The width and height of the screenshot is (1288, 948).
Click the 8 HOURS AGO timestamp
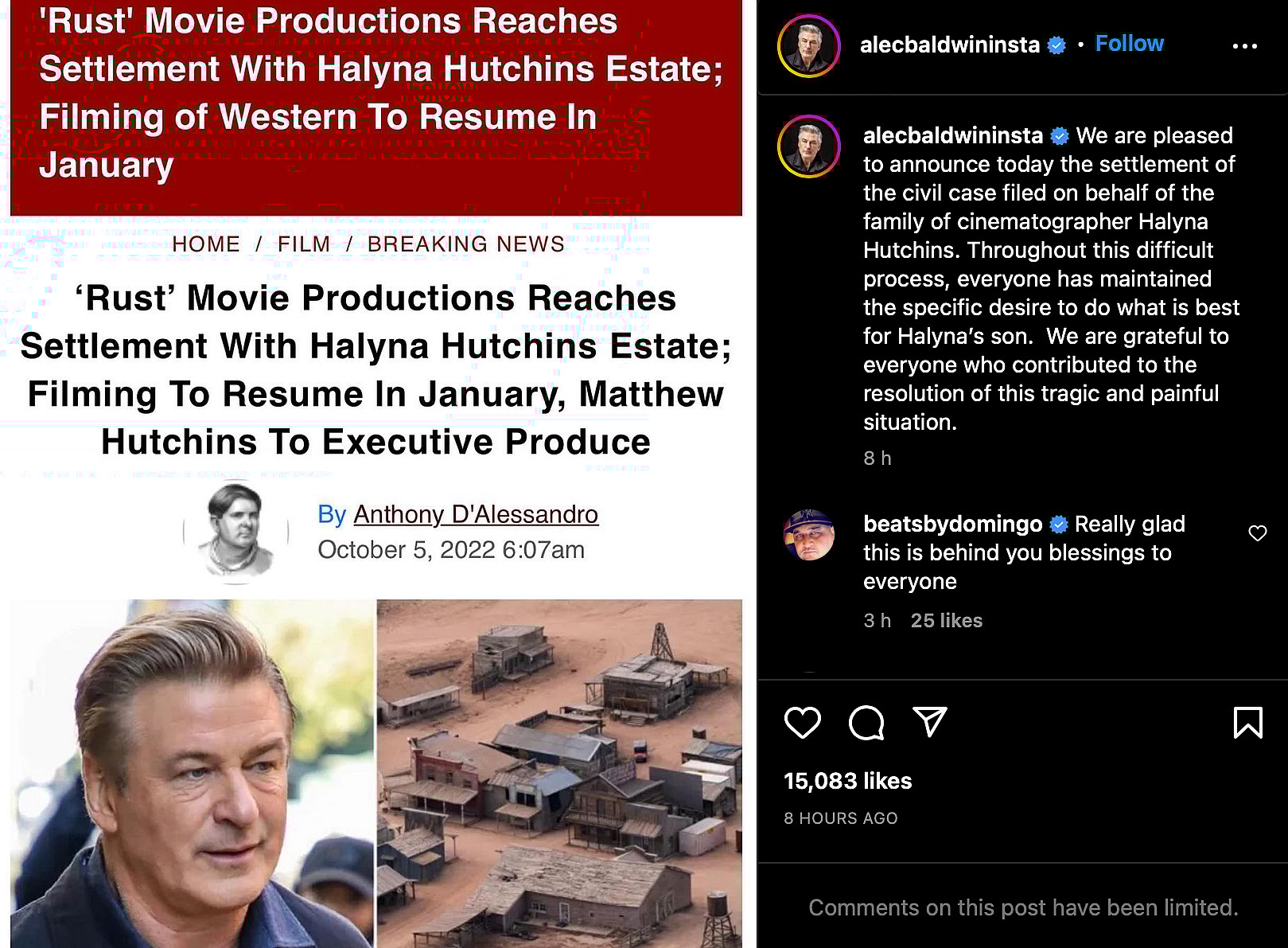(841, 818)
